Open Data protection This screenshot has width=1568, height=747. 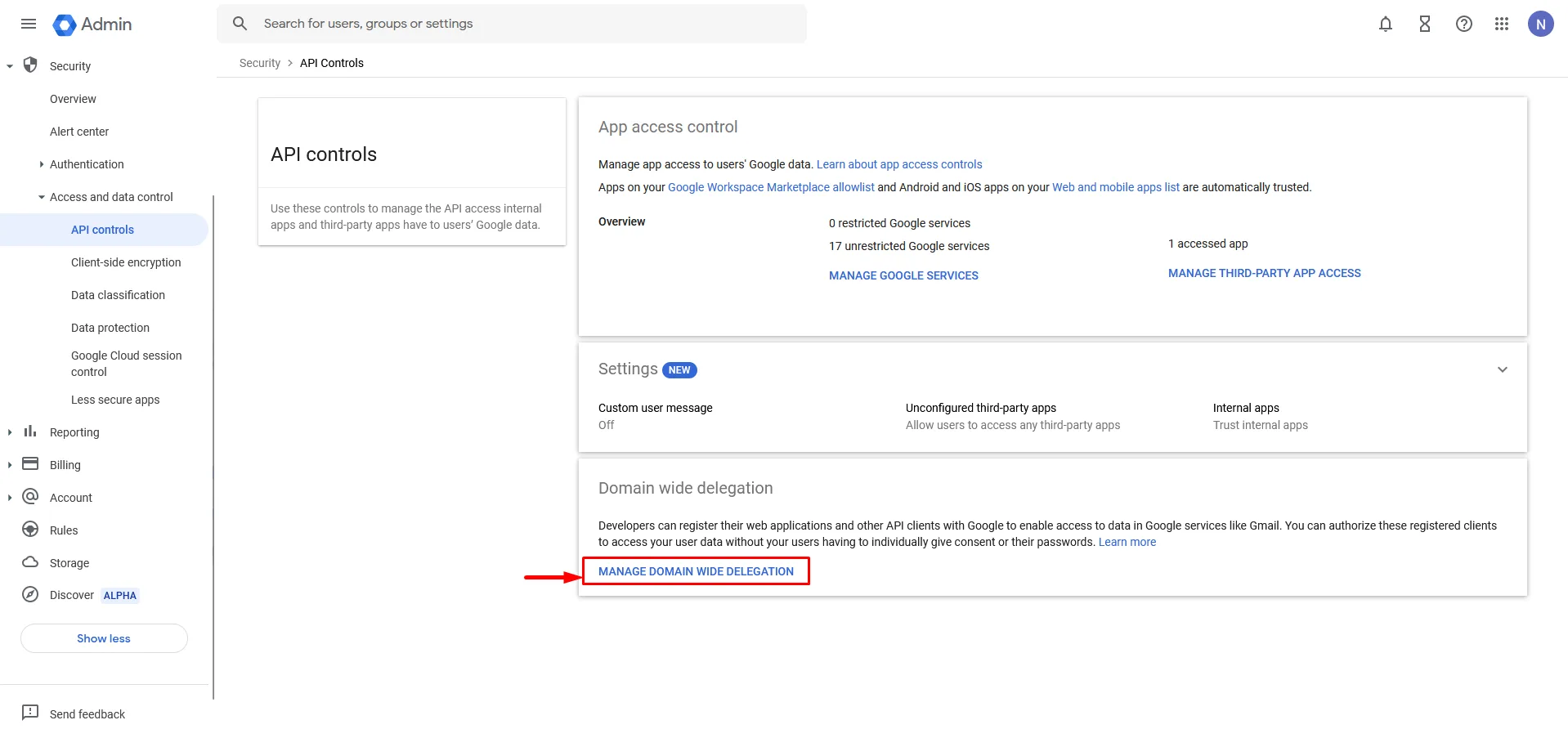coord(110,328)
